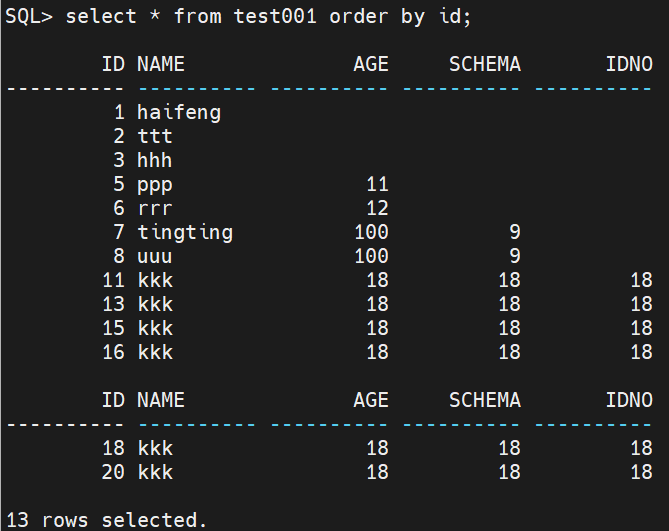Click the ID value 20 in last row
Viewport: 669px width, 531px height.
[x=112, y=472]
